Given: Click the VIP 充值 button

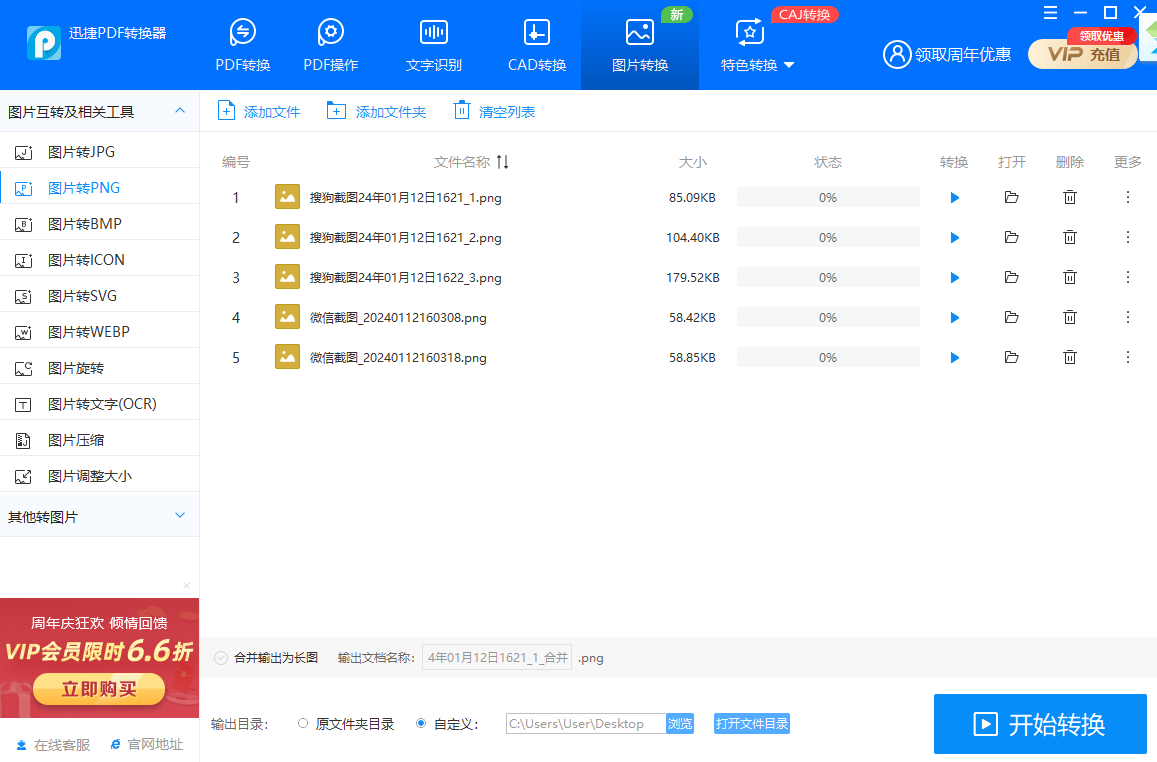Looking at the screenshot, I should [1082, 54].
